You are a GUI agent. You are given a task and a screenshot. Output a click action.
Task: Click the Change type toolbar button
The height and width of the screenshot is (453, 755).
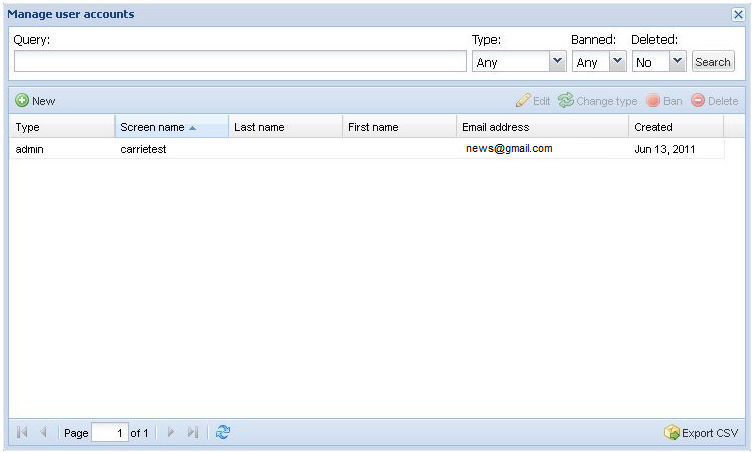point(598,101)
